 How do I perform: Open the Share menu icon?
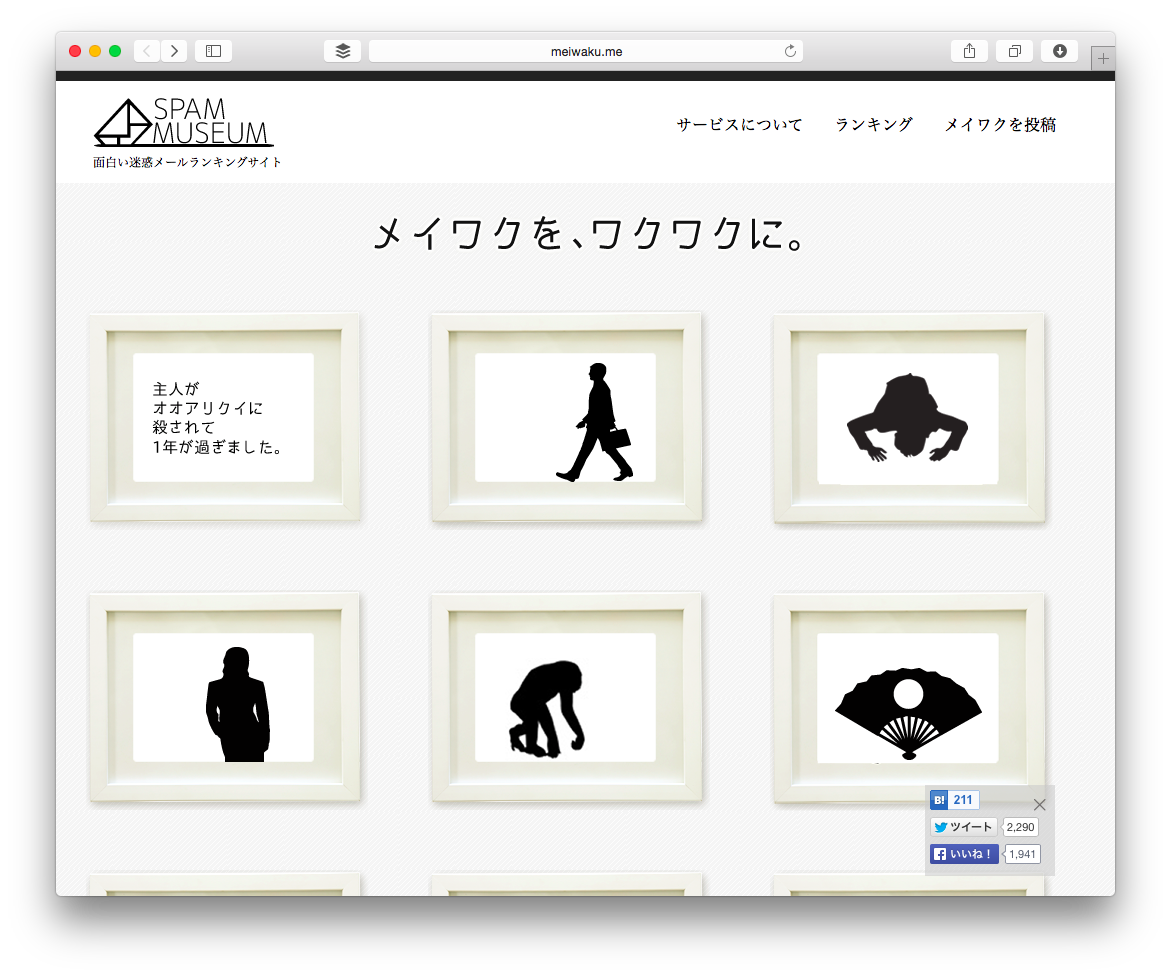[x=969, y=51]
